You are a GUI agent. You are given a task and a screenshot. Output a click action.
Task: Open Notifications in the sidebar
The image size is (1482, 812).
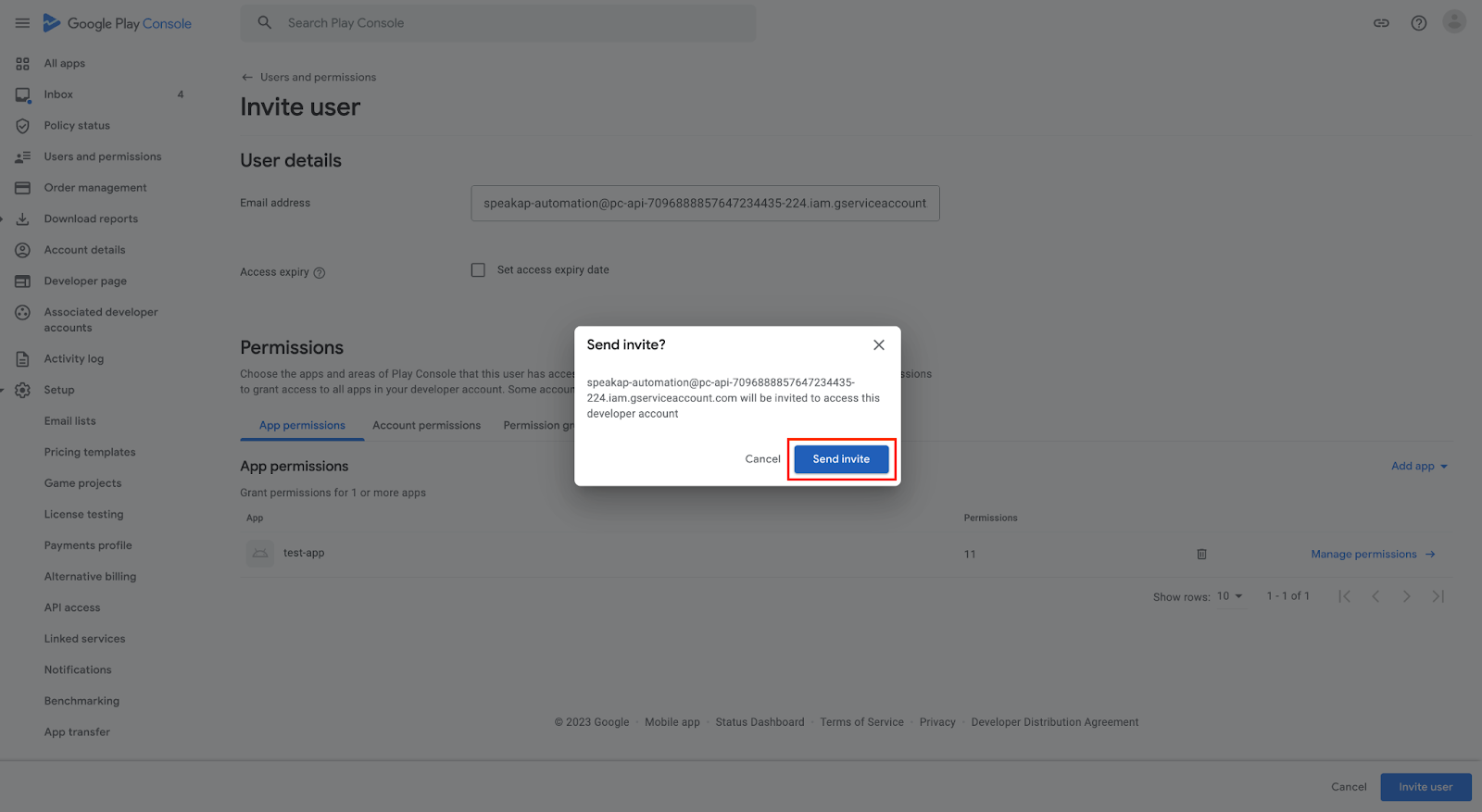pyautogui.click(x=78, y=670)
